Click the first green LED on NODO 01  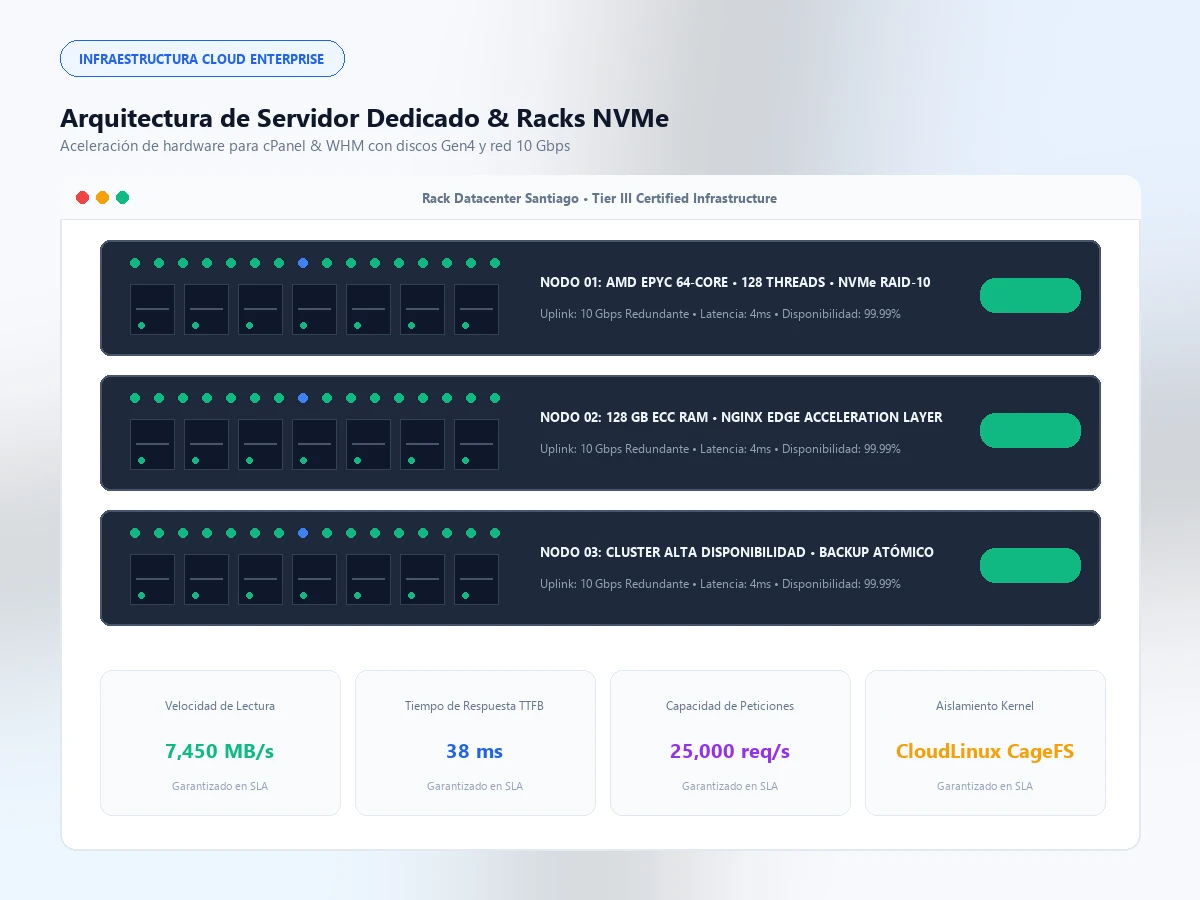click(135, 263)
